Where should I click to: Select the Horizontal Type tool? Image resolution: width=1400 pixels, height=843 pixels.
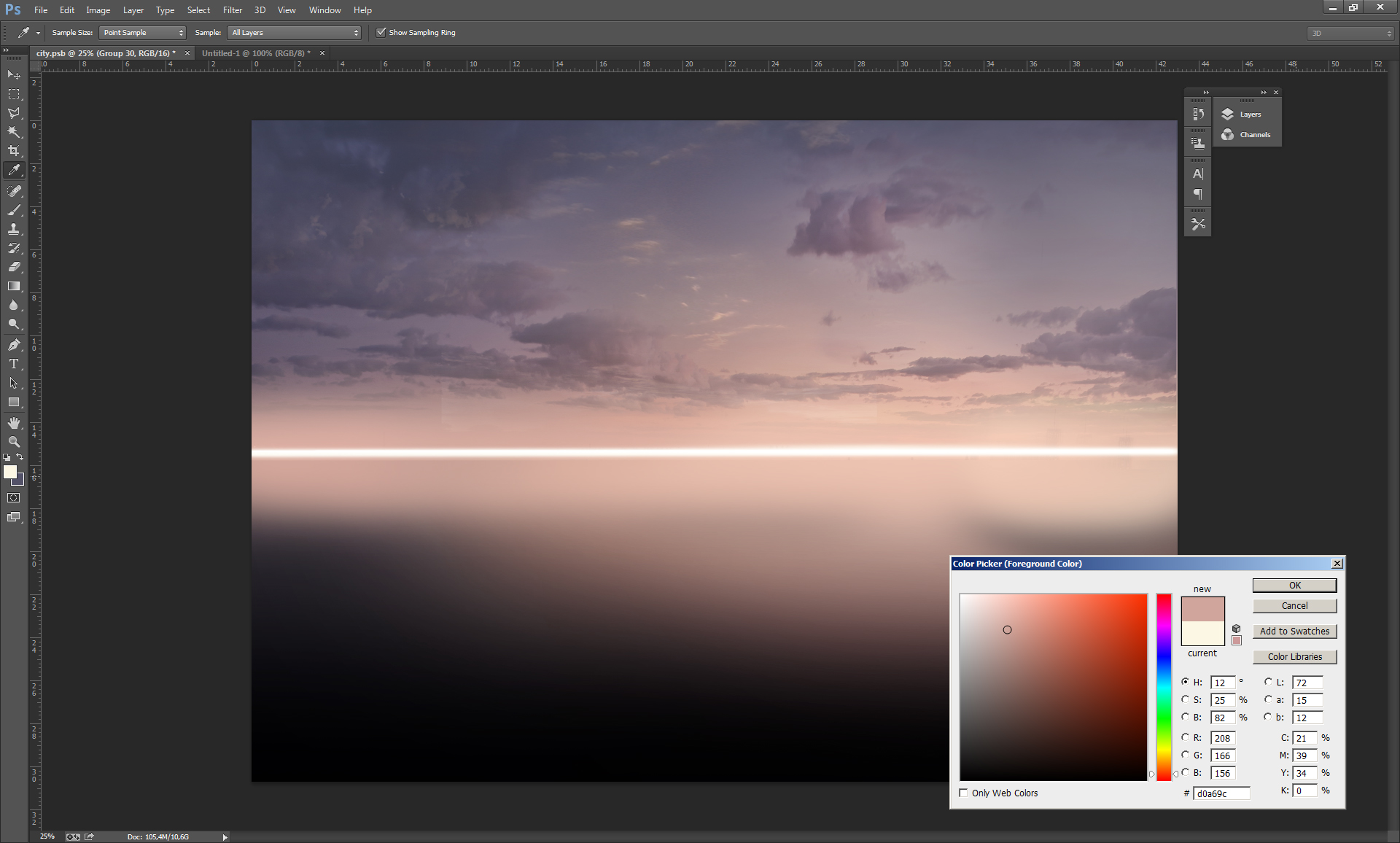[x=14, y=364]
